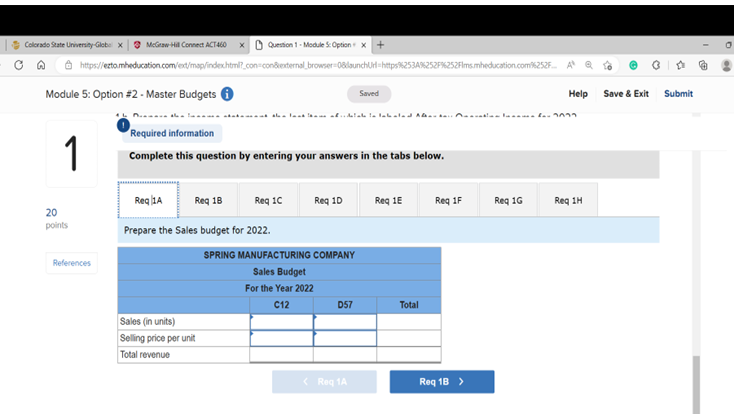Screen dimensions: 734x414
Task: Click the C12 Selling price per unit cell
Action: [x=281, y=338]
